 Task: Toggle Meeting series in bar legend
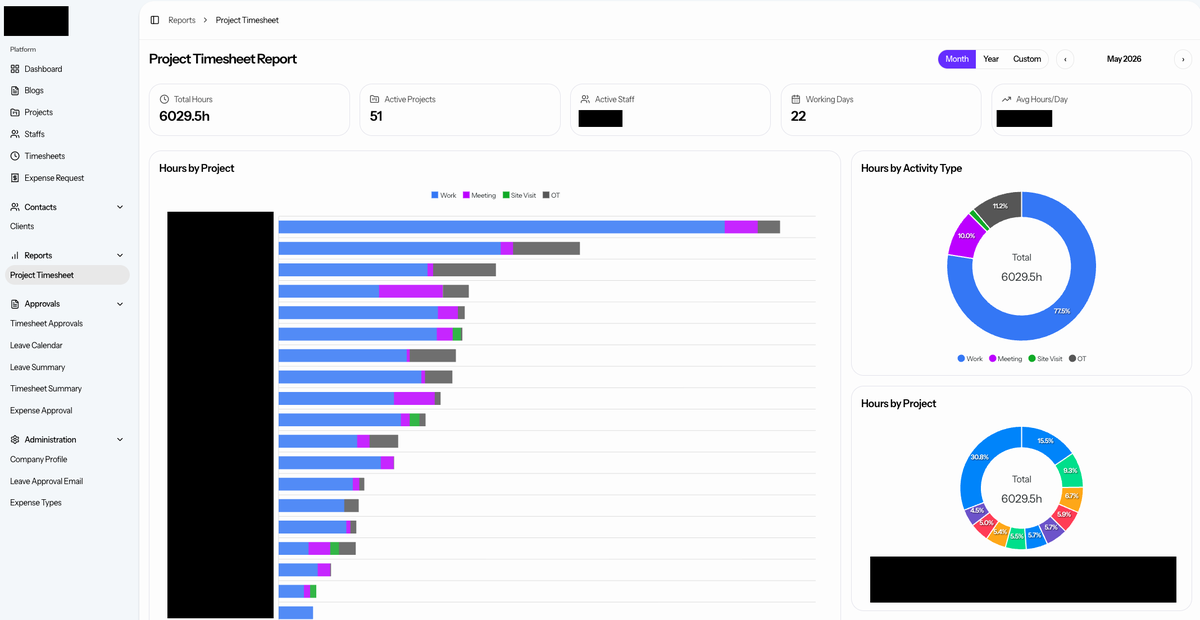click(479, 195)
